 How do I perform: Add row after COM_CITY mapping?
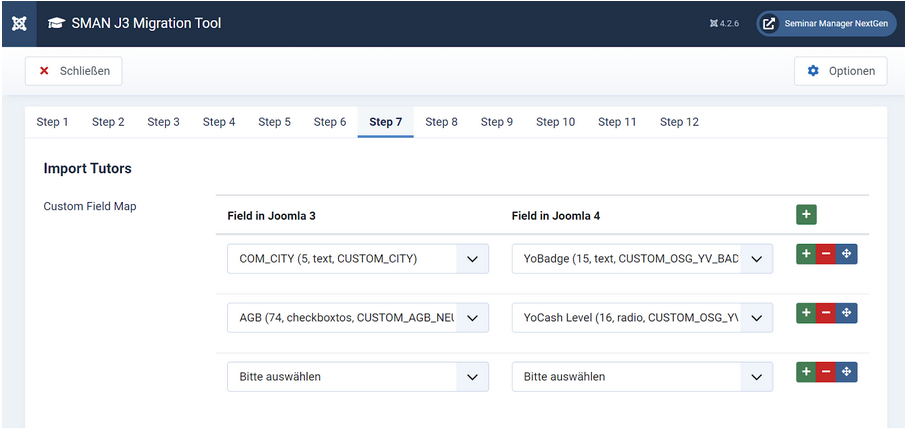pos(806,255)
